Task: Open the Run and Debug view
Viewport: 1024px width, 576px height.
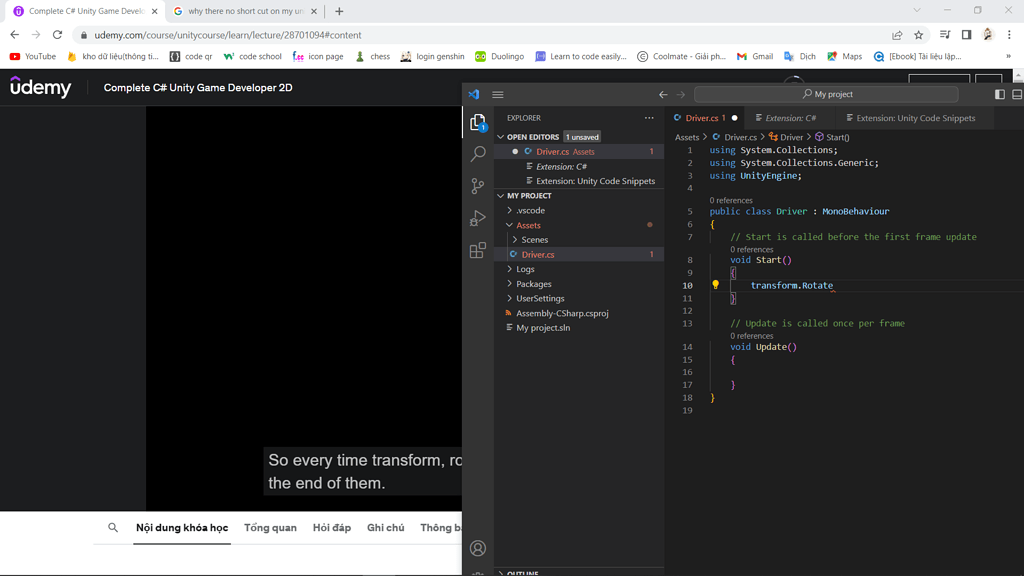Action: (478, 218)
